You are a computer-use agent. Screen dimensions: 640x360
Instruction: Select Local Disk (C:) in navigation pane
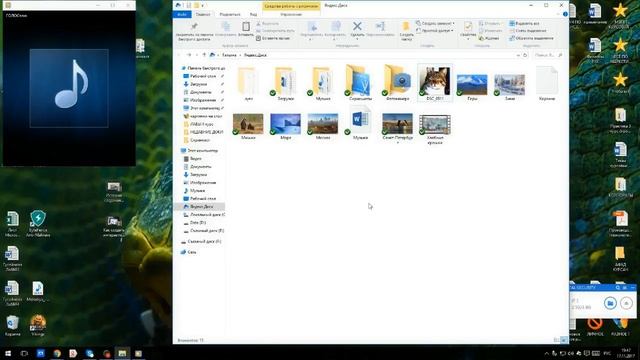[x=204, y=215]
